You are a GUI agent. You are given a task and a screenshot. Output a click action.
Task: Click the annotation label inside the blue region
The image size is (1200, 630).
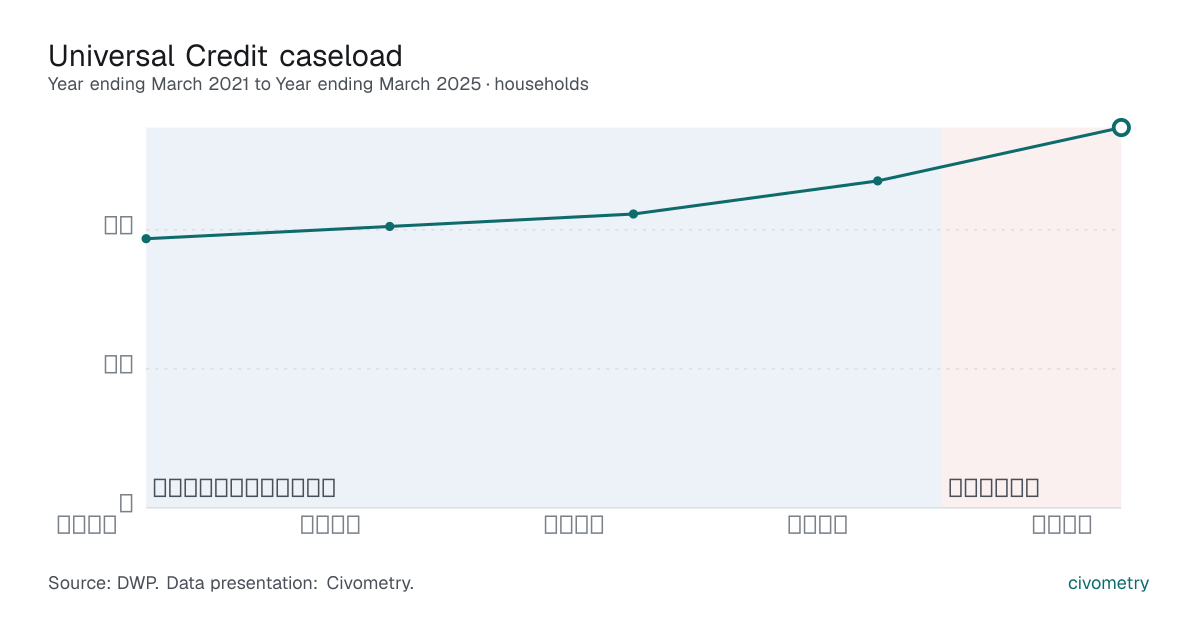coord(244,488)
